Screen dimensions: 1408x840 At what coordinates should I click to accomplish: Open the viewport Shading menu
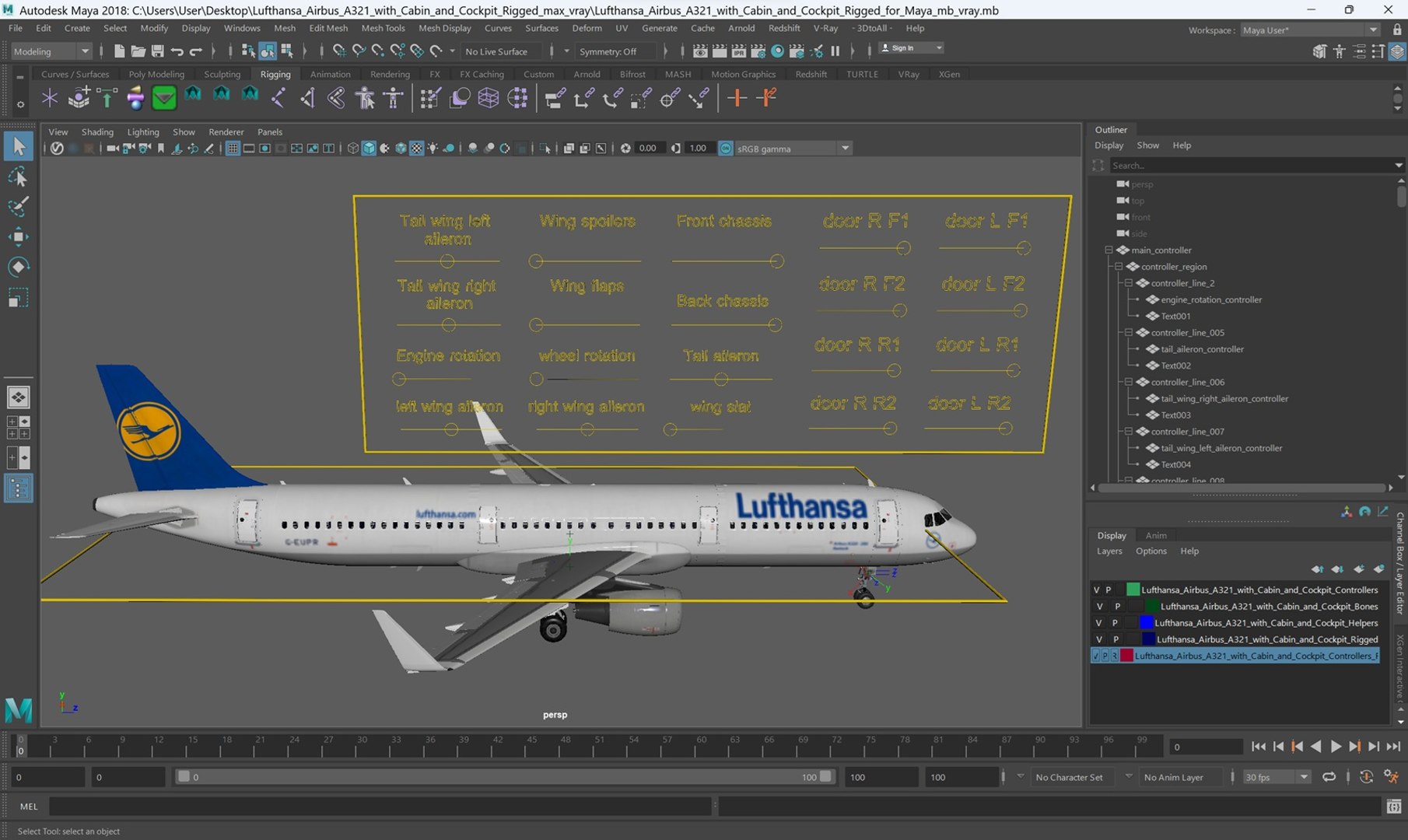97,132
